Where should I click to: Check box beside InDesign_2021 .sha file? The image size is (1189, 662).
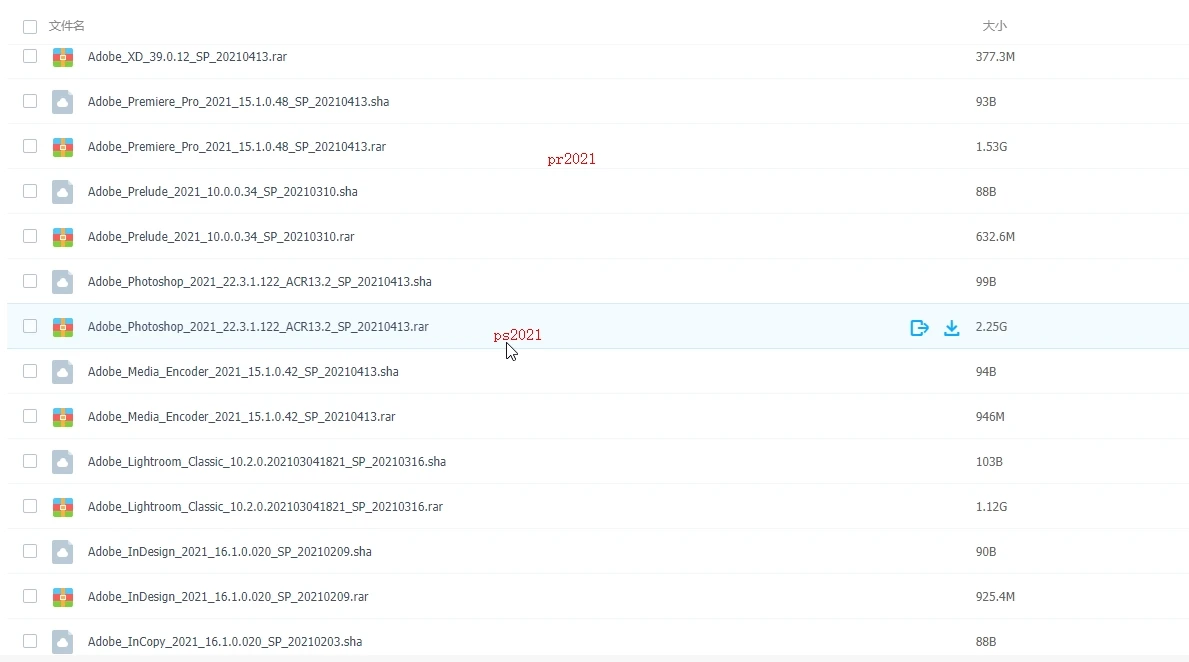coord(30,551)
